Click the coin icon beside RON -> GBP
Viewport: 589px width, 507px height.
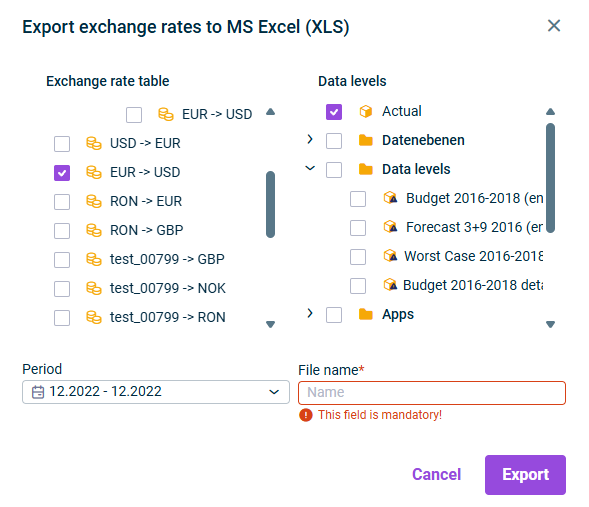click(94, 230)
